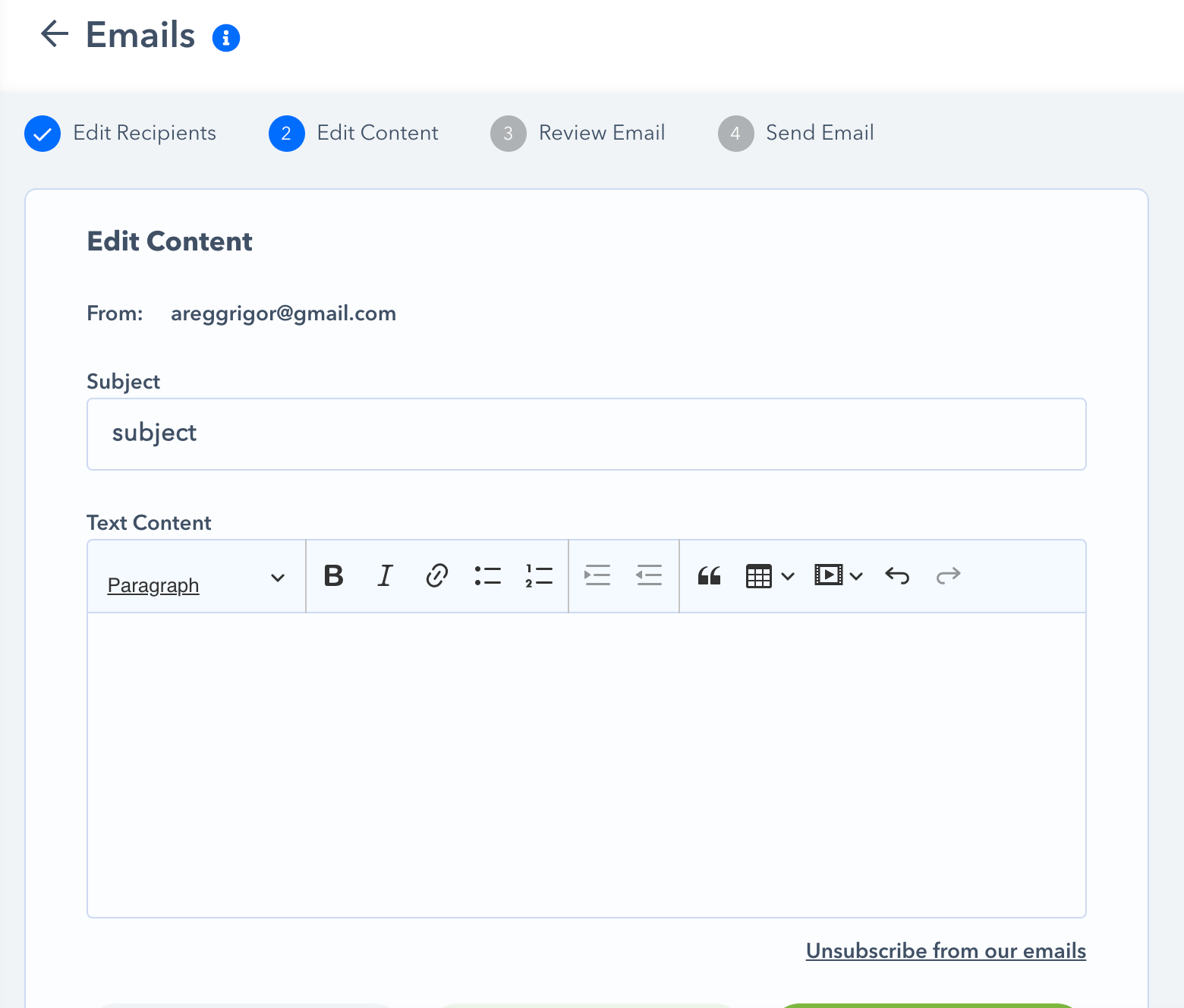Image resolution: width=1184 pixels, height=1008 pixels.
Task: Expand the table options arrow
Action: pos(788,577)
